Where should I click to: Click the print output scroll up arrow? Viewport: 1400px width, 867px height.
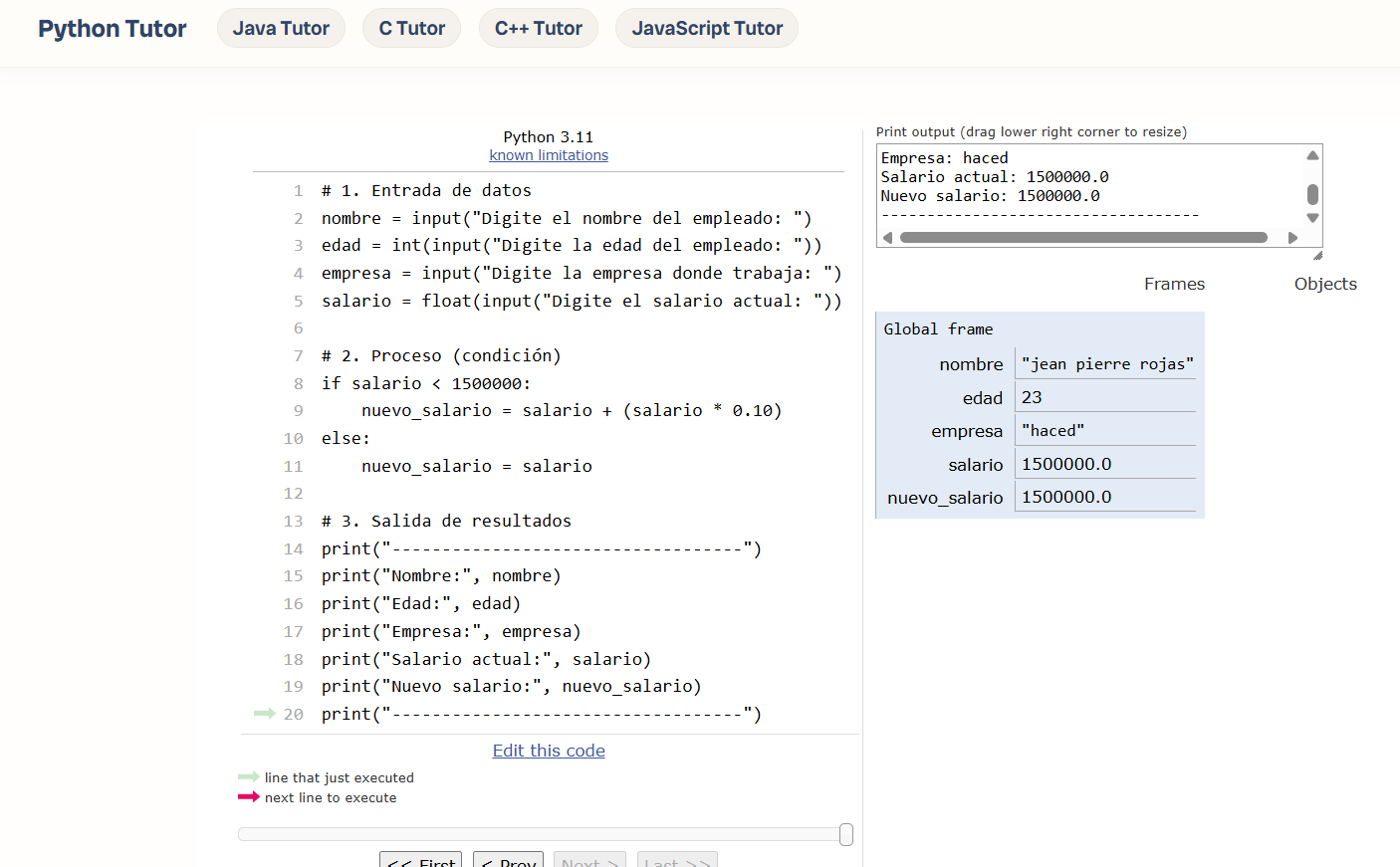point(1312,155)
